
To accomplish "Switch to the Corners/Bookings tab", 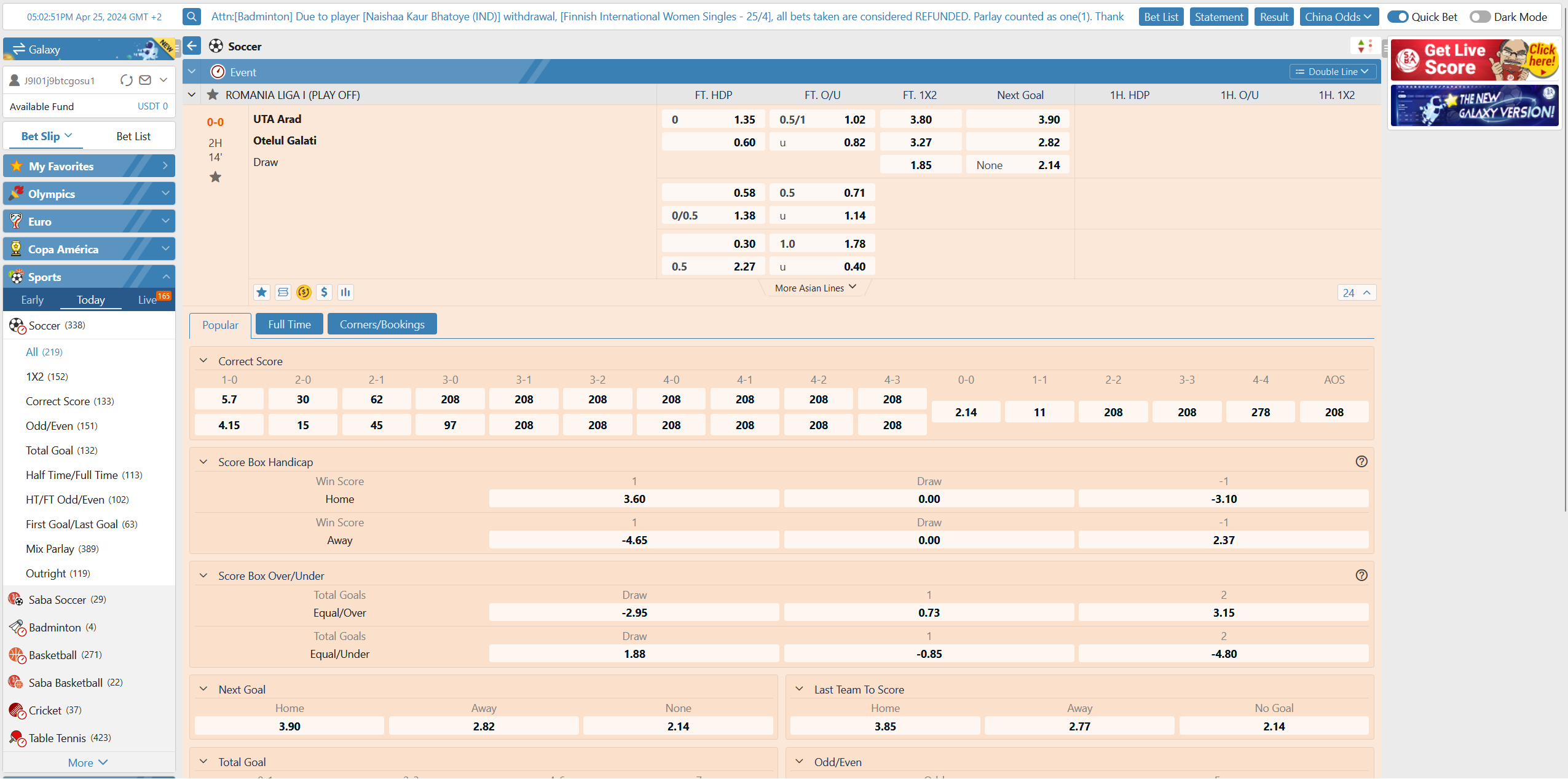I will [382, 324].
